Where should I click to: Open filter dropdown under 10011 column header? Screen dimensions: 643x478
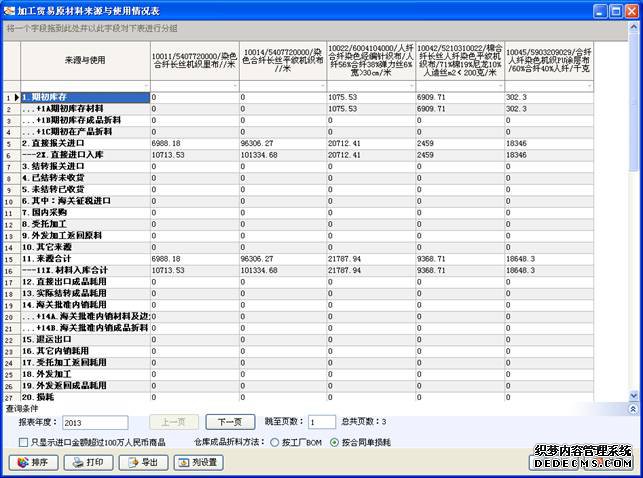[x=231, y=86]
